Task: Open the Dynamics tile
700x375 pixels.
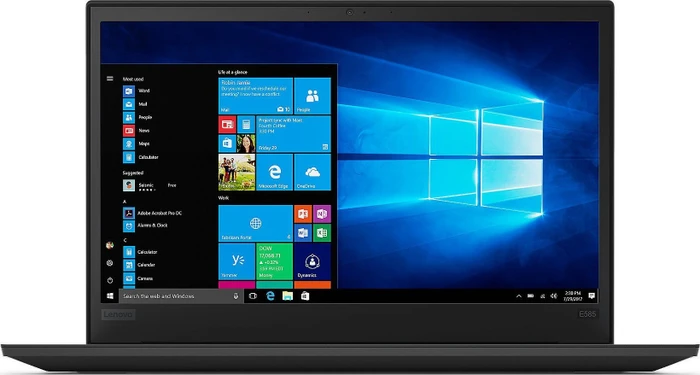Action: point(312,262)
